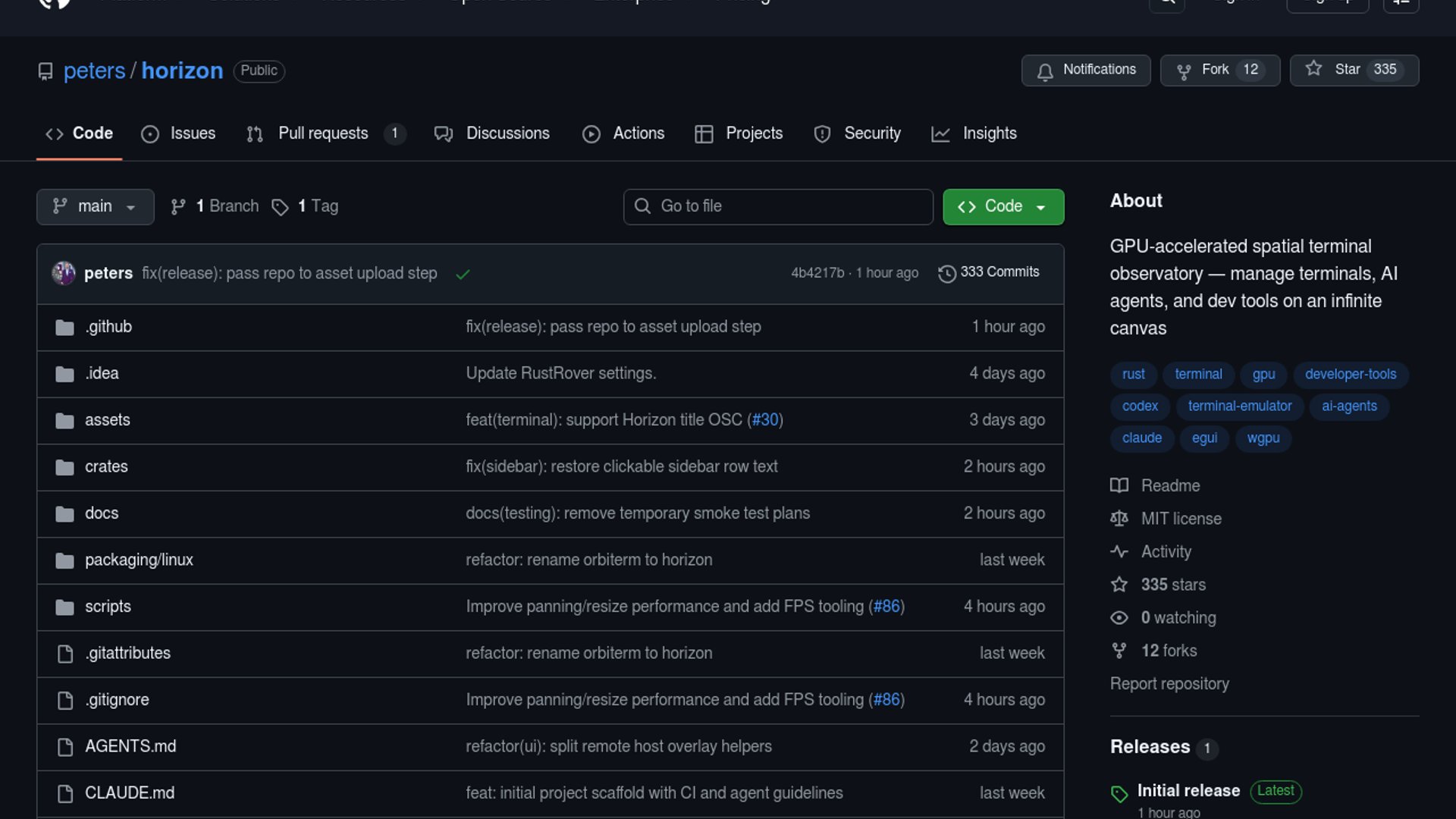Open commit history via clock icon
The width and height of the screenshot is (1456, 819).
(946, 273)
